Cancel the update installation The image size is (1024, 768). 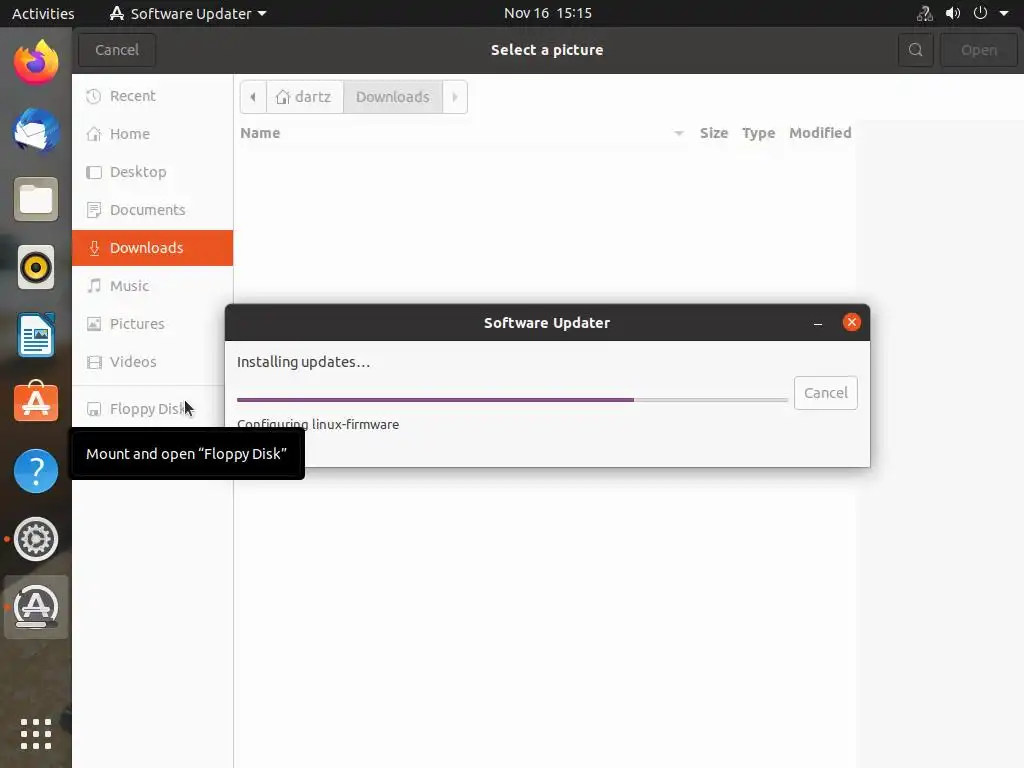tap(825, 393)
